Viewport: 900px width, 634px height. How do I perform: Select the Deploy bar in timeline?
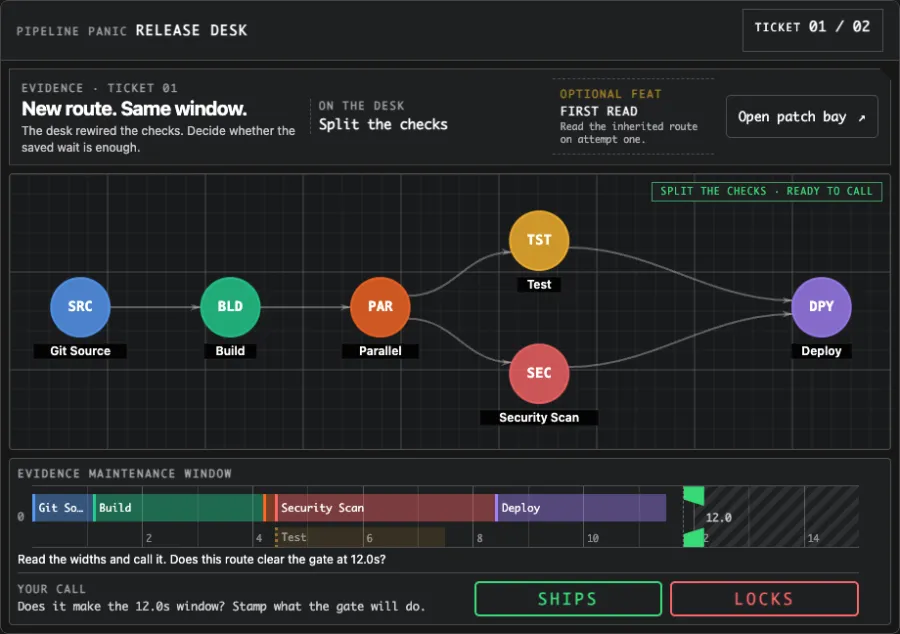(580, 508)
